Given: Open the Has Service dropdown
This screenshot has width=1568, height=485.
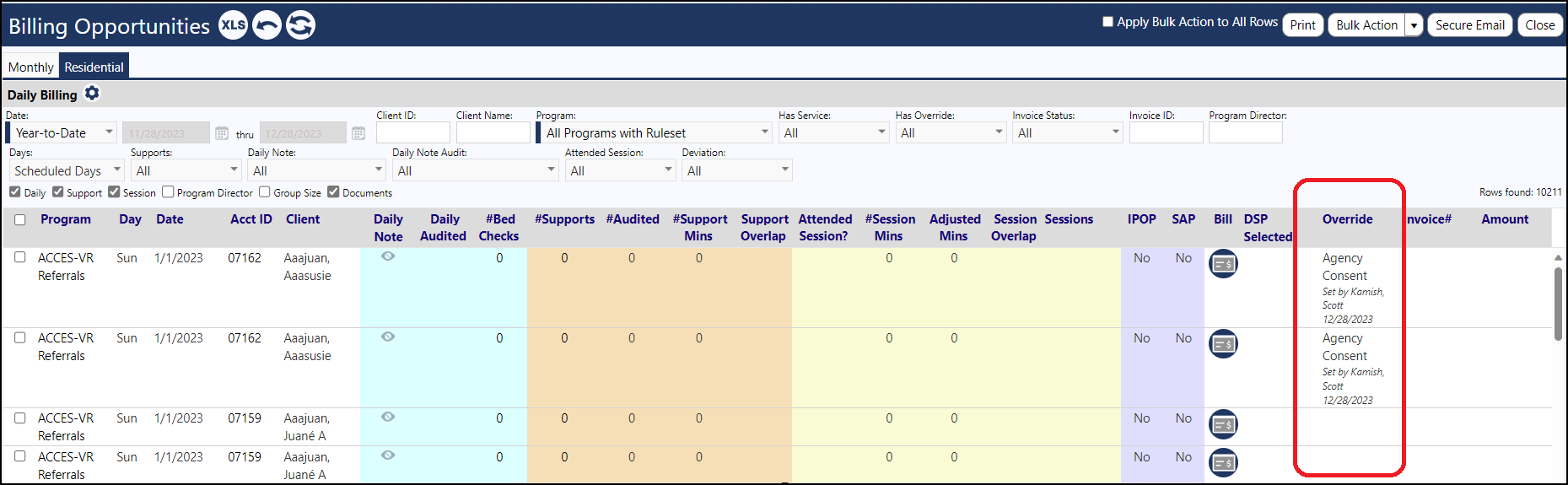Looking at the screenshot, I should pos(833,133).
